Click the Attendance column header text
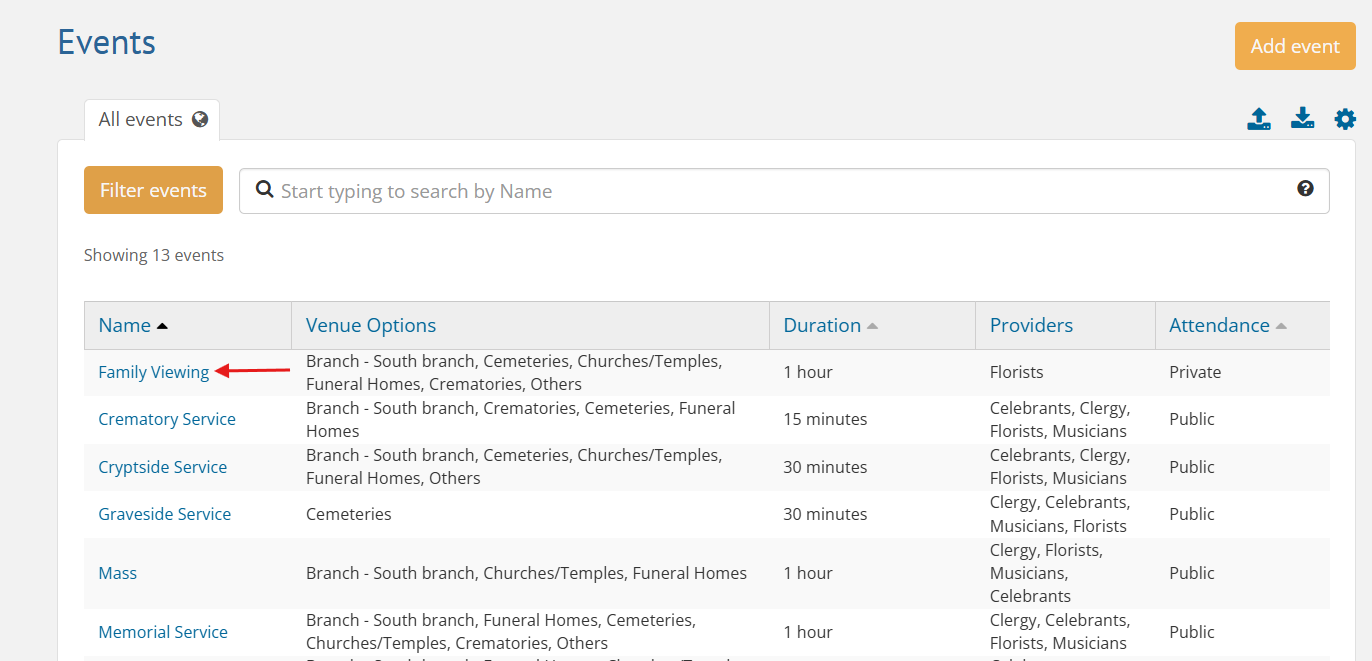This screenshot has height=661, width=1372. (1219, 325)
